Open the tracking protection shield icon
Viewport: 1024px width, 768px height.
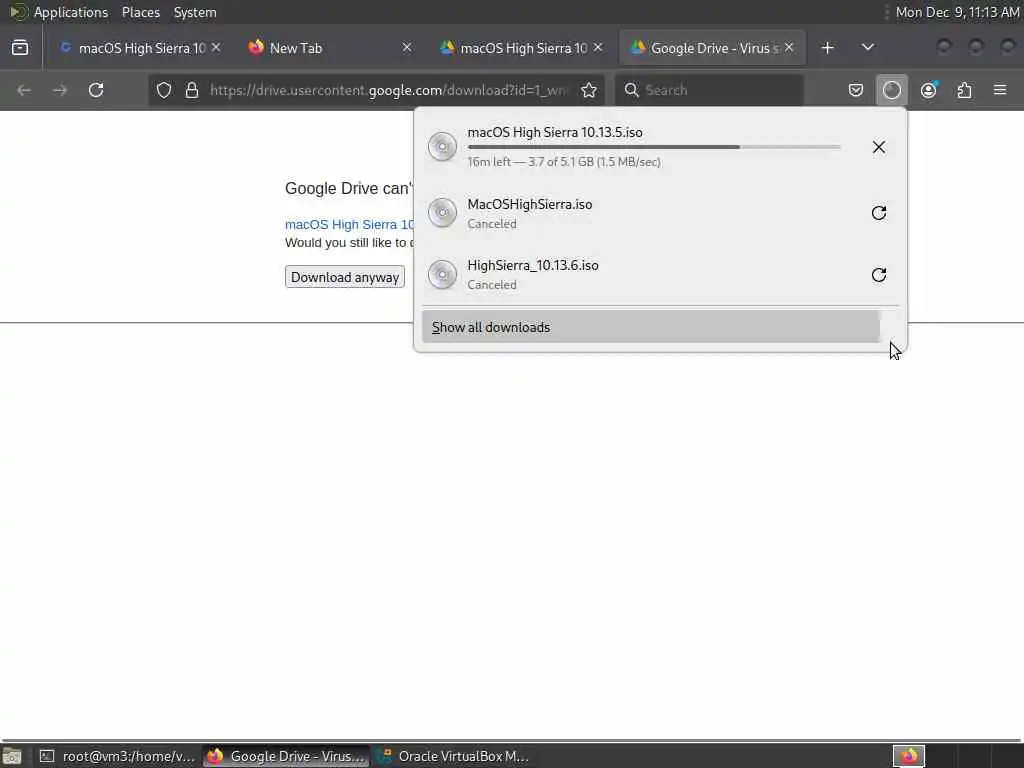coord(164,90)
